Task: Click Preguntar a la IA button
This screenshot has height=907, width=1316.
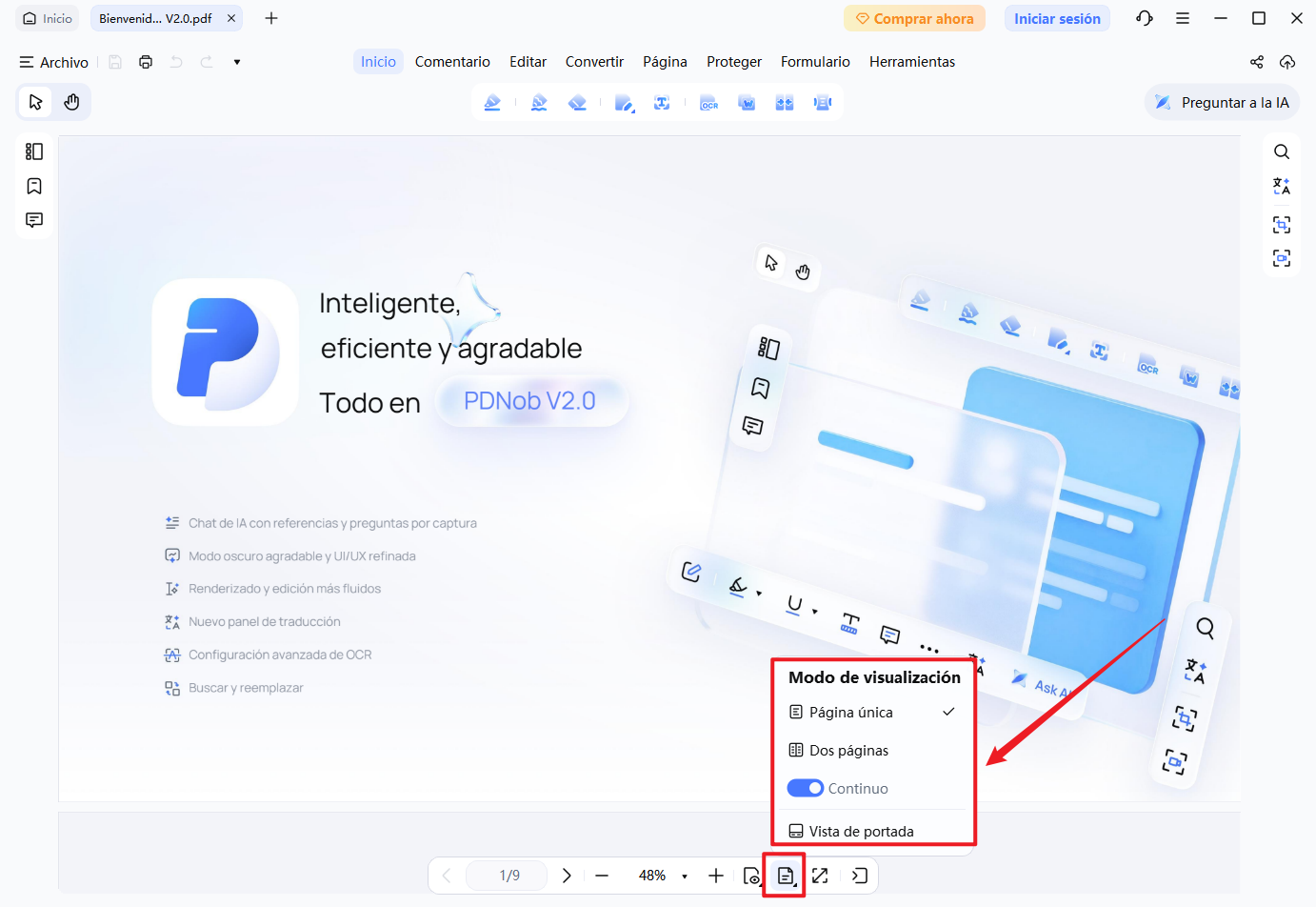Action: [1222, 102]
